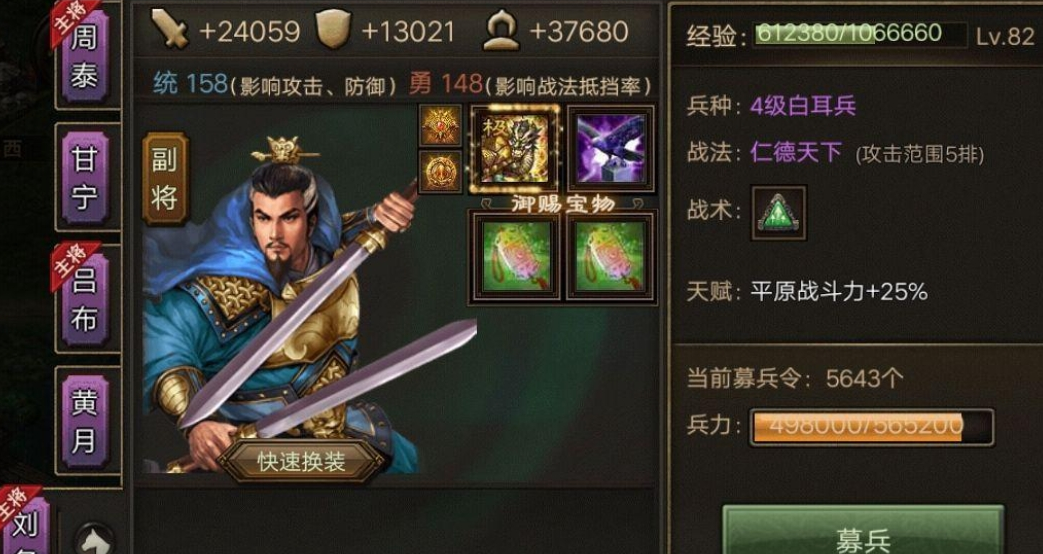Screen dimensions: 1043x554
Task: Click the troop helmet stat icon
Action: point(501,31)
